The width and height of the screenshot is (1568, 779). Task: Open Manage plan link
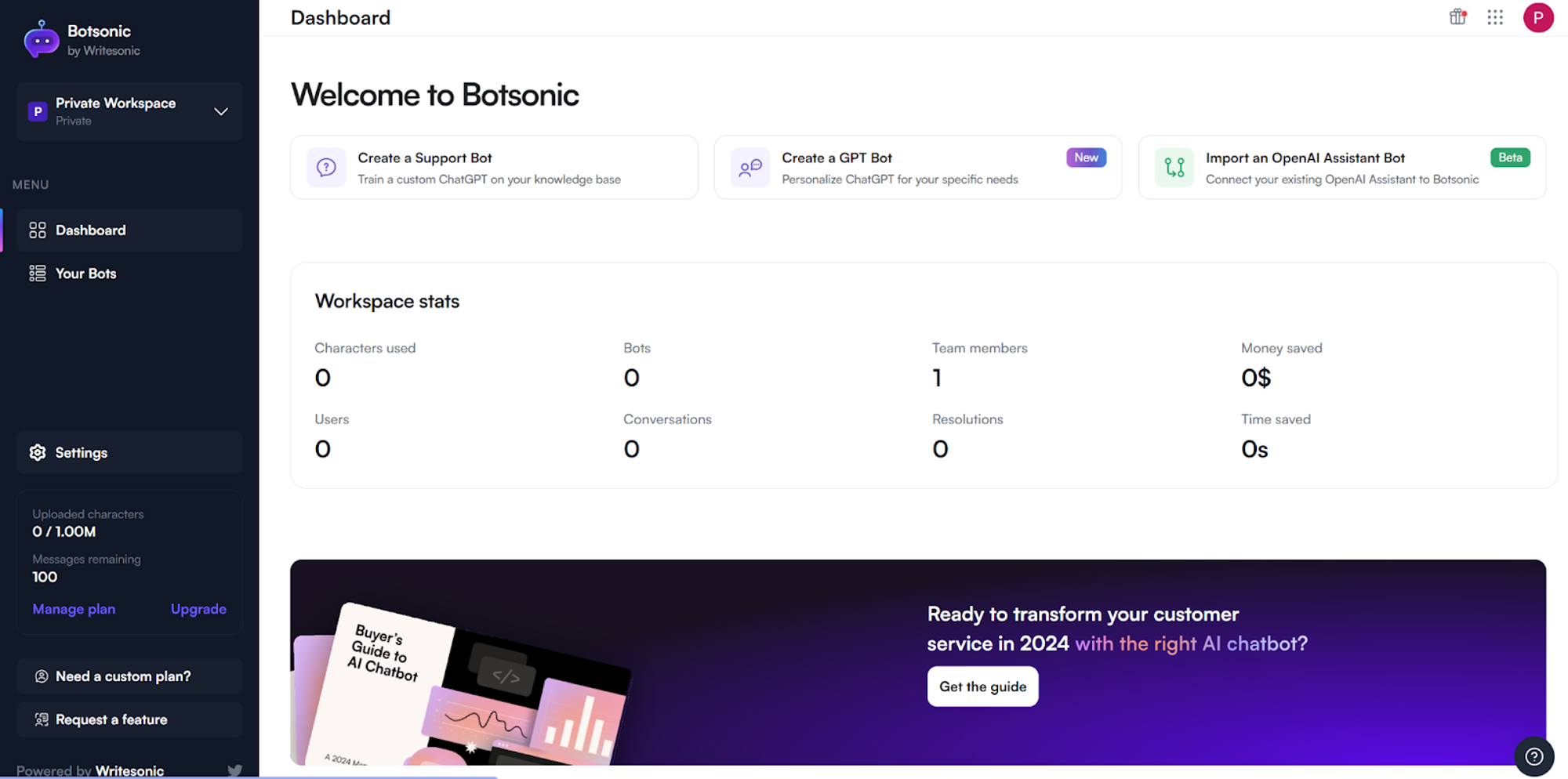[74, 609]
